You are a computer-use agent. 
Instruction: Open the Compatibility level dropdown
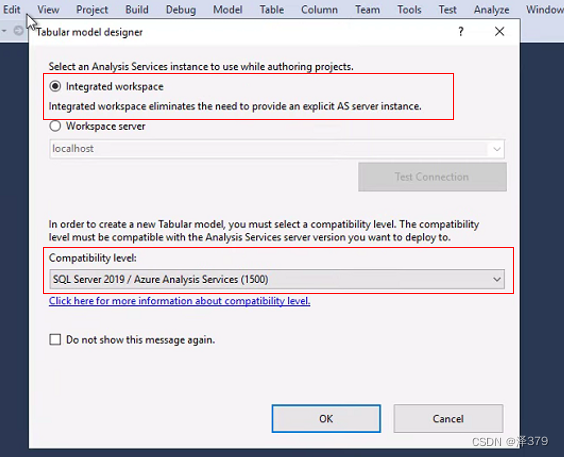(x=277, y=279)
